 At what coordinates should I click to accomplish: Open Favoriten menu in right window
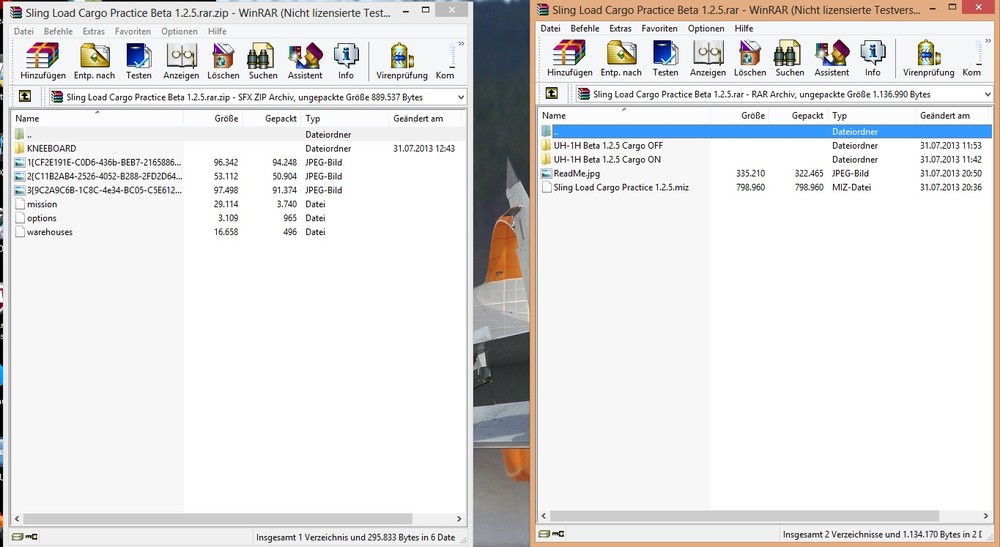[x=659, y=28]
